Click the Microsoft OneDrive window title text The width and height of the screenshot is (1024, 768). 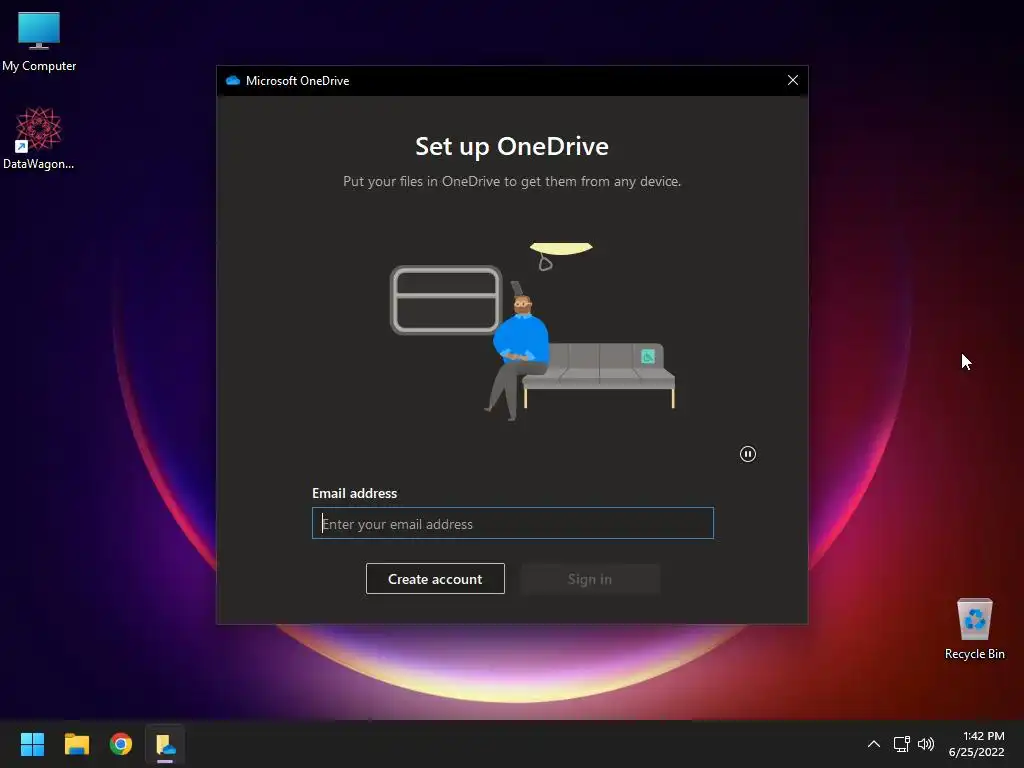coord(298,80)
